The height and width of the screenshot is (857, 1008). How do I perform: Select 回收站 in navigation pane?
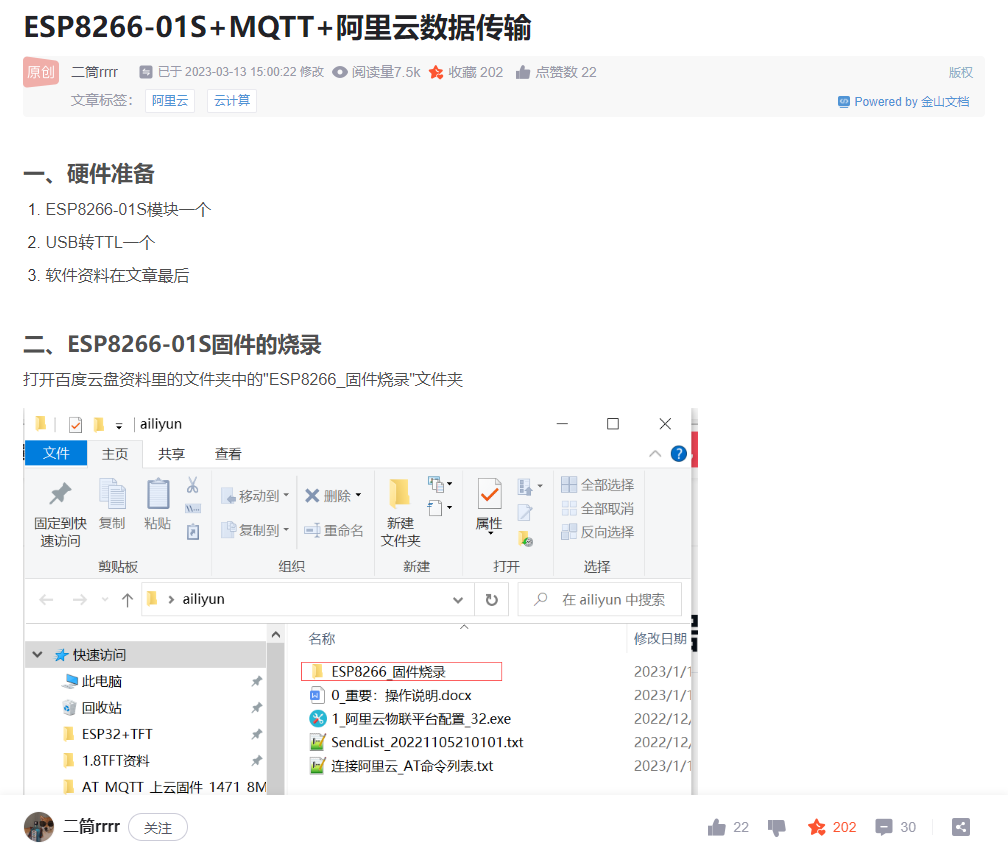point(102,708)
